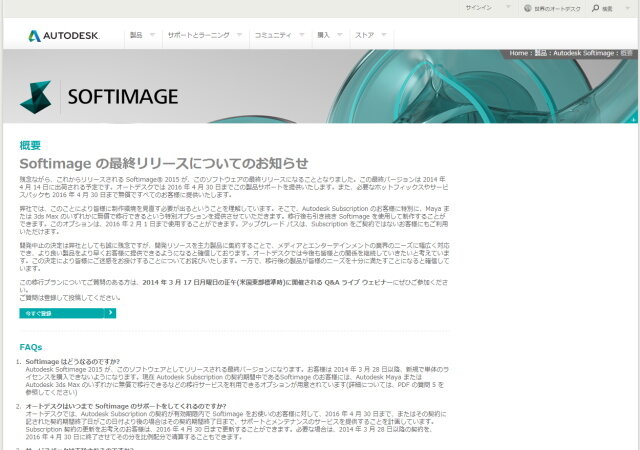Expand the コミュニティ dropdown arrow
640x450 pixels.
pos(302,35)
